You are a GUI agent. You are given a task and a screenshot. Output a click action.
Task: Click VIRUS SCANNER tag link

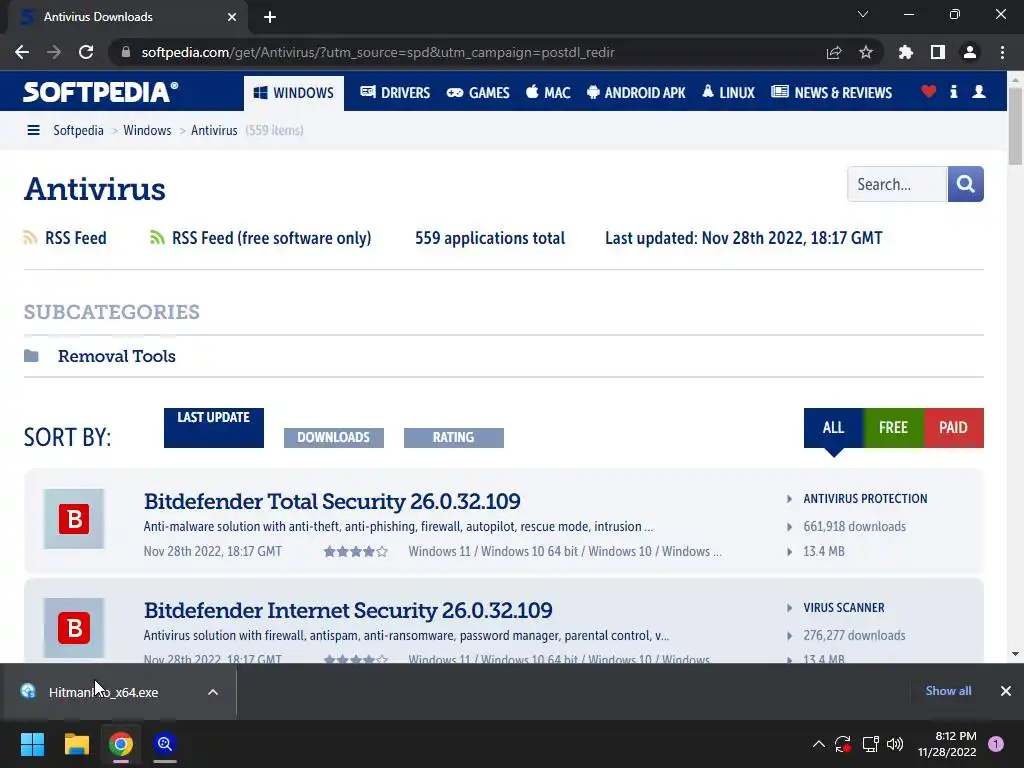844,608
